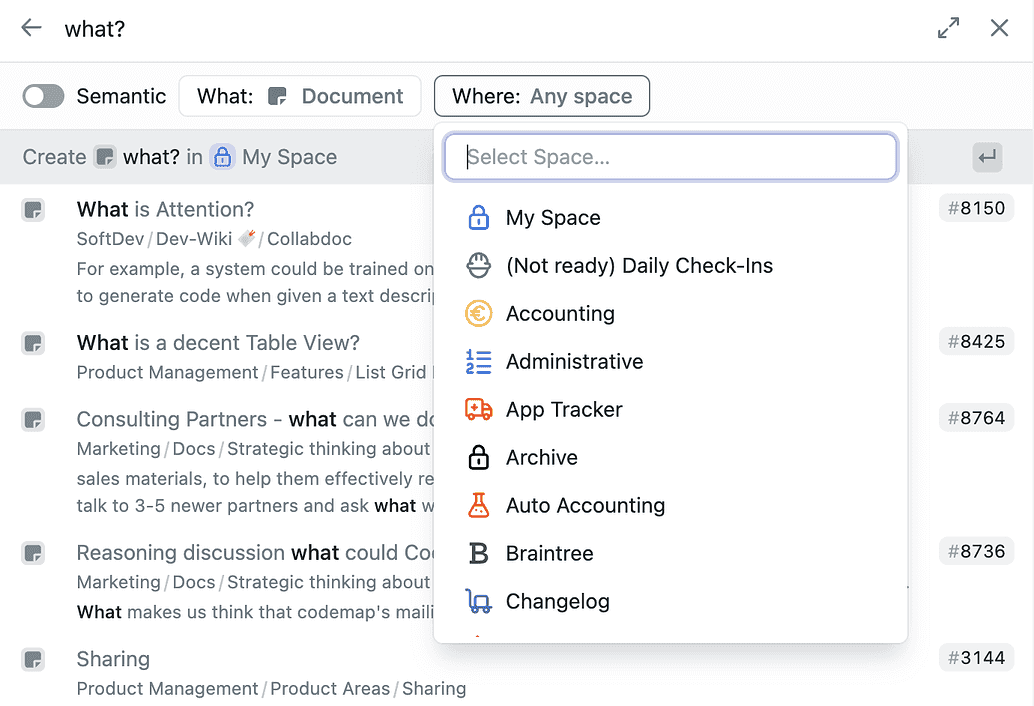Open the What: Document filter dropdown
The height and width of the screenshot is (706, 1034).
tap(300, 96)
